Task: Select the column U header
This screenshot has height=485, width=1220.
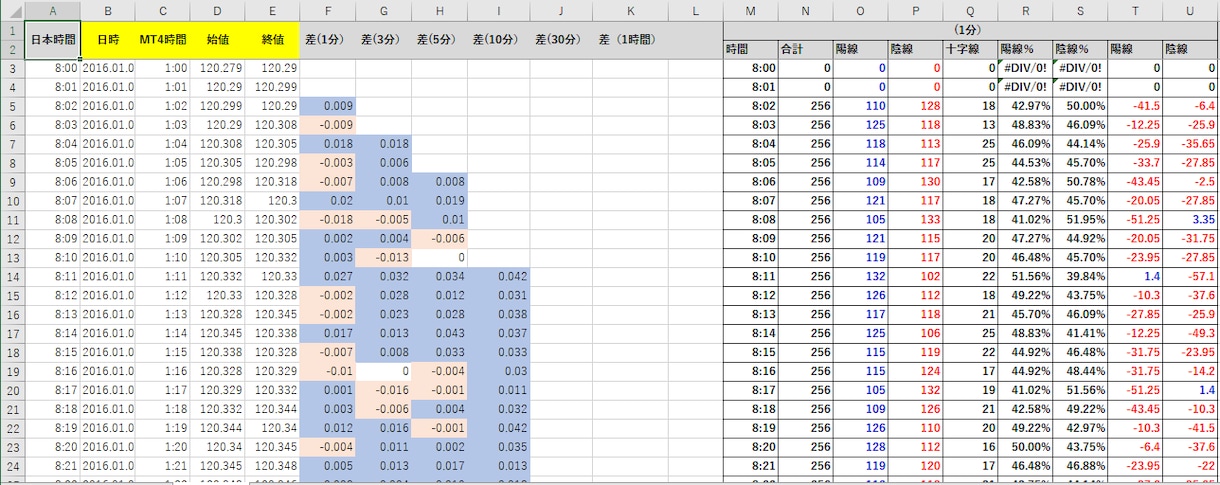Action: click(1190, 11)
